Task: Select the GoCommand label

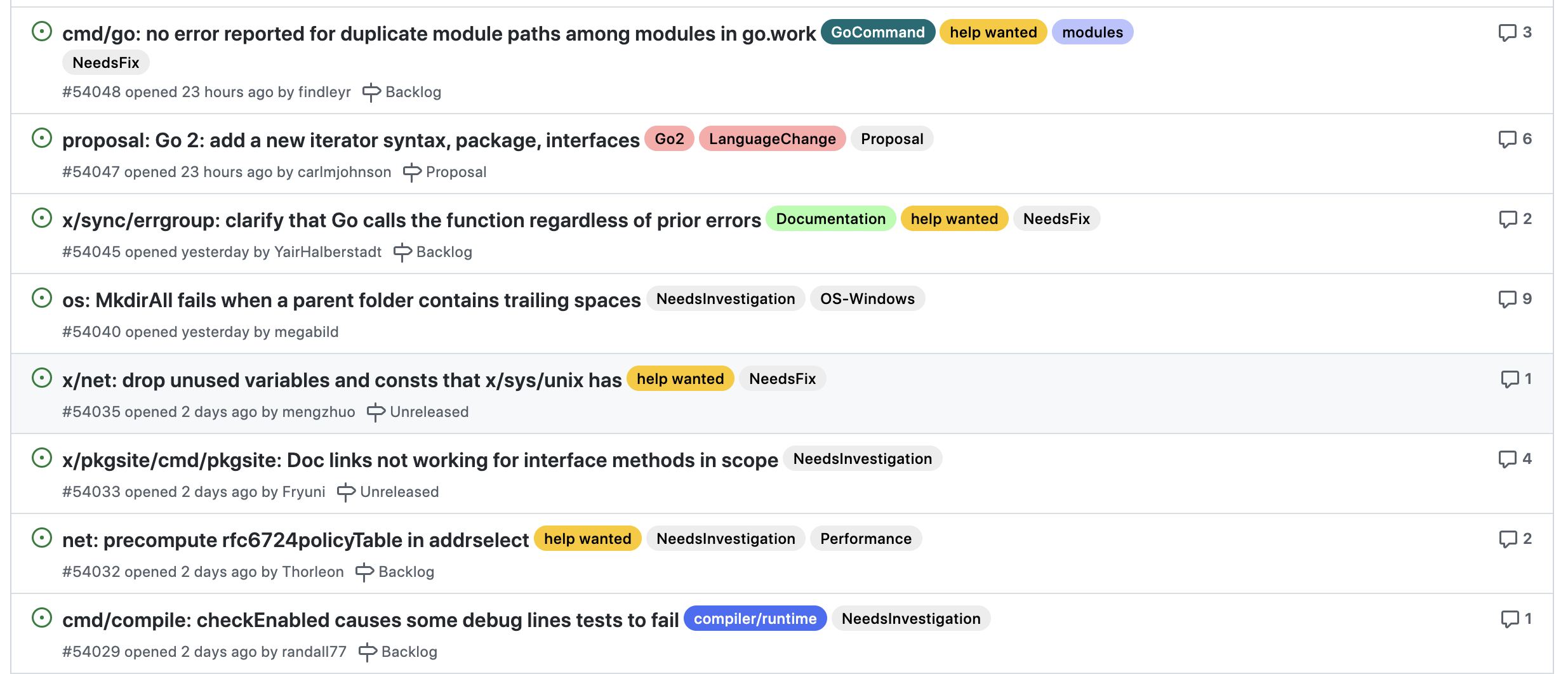Action: tap(878, 32)
